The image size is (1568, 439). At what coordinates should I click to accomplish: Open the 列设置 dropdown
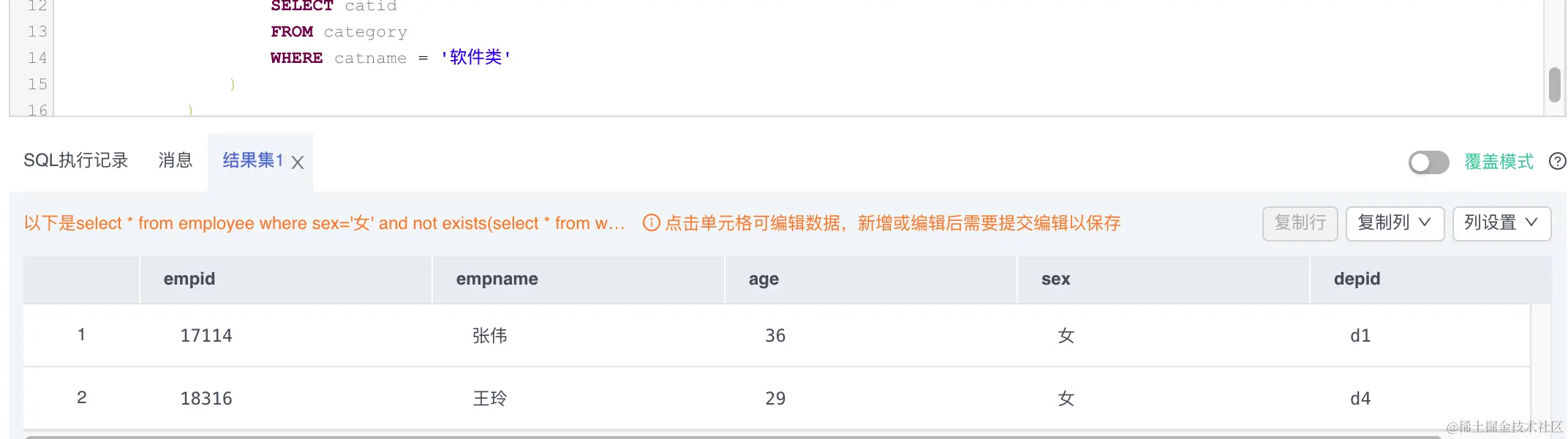(x=1501, y=223)
